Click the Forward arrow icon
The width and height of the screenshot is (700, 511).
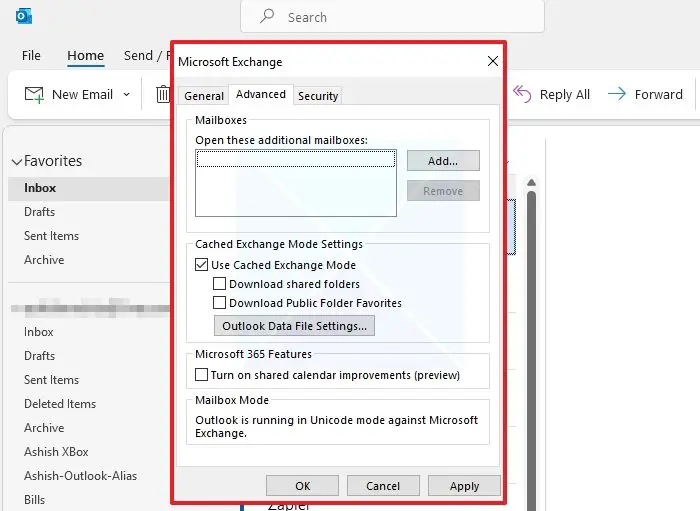[x=617, y=94]
